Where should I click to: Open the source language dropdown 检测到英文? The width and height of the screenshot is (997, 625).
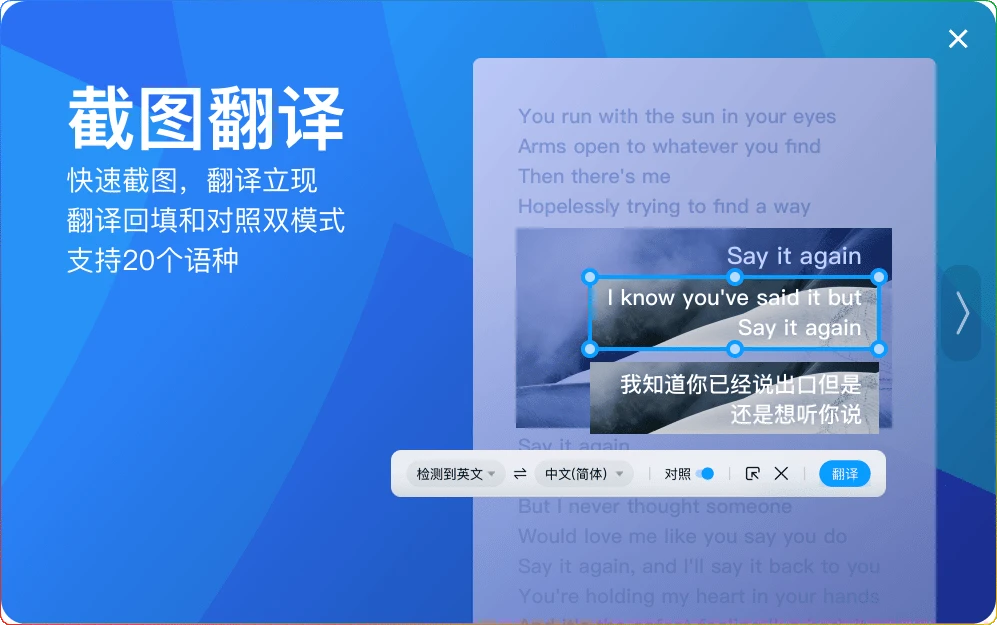point(450,473)
